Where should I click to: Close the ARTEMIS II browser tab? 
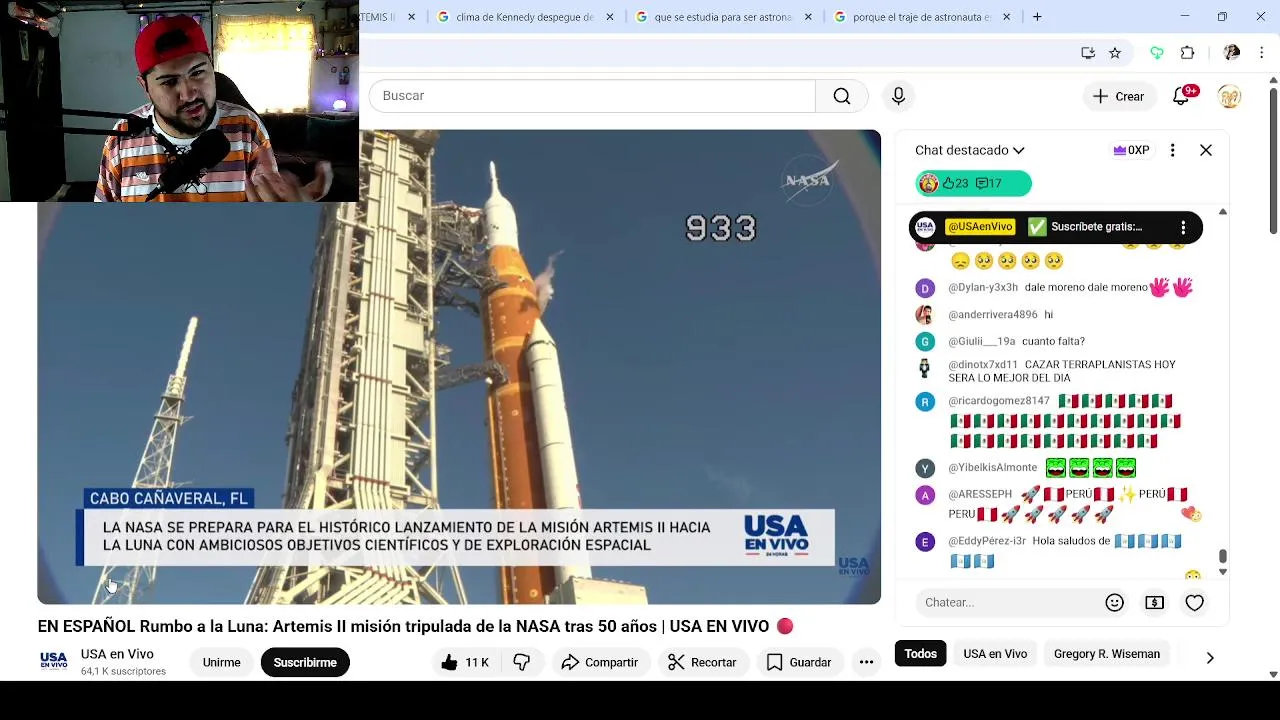(x=411, y=17)
